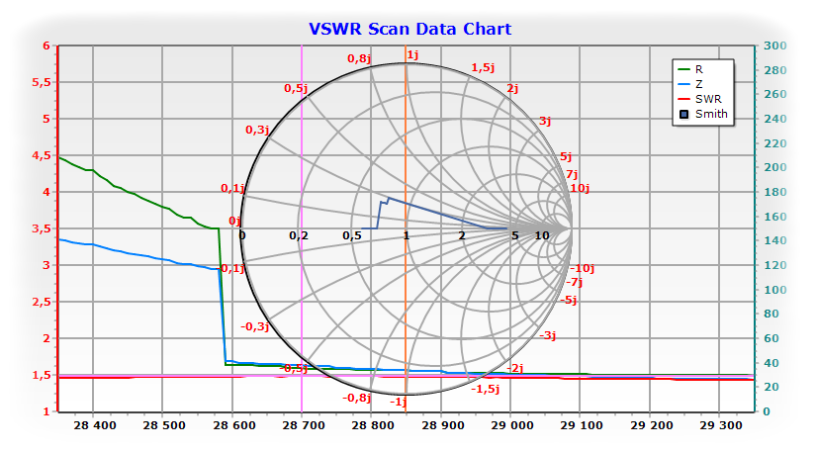Click the Smith chart -2j label

tap(515, 368)
